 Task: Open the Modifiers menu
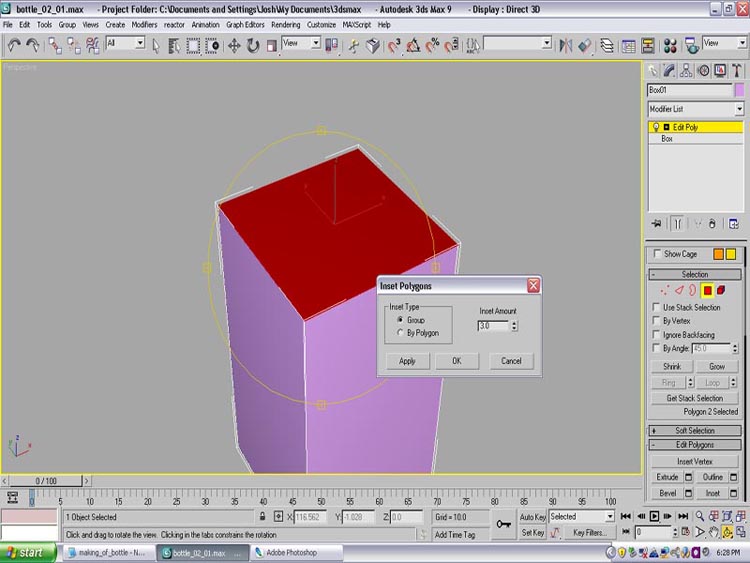[144, 24]
